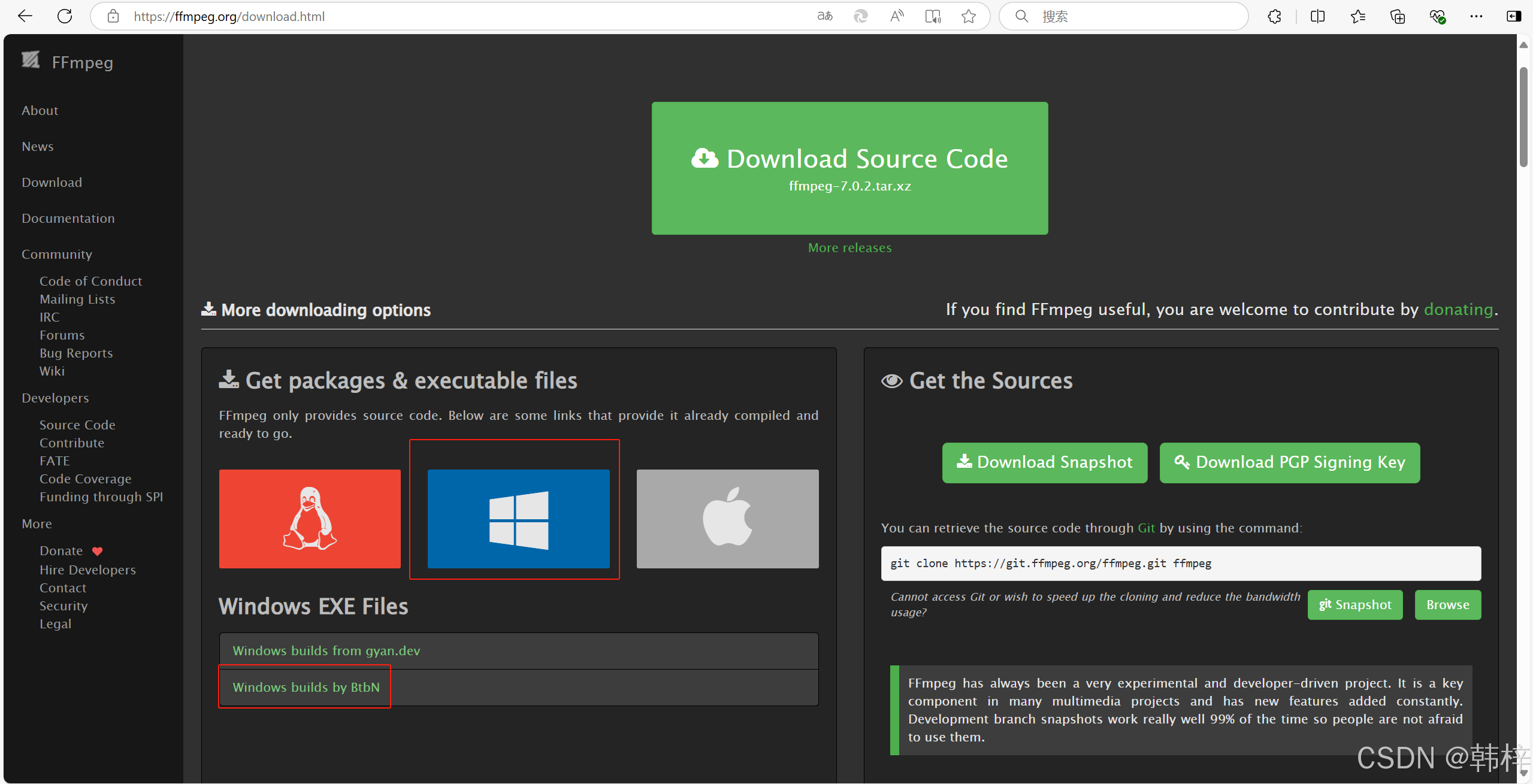Image resolution: width=1533 pixels, height=784 pixels.
Task: Select the Linux penguin packages tile
Action: pos(310,519)
